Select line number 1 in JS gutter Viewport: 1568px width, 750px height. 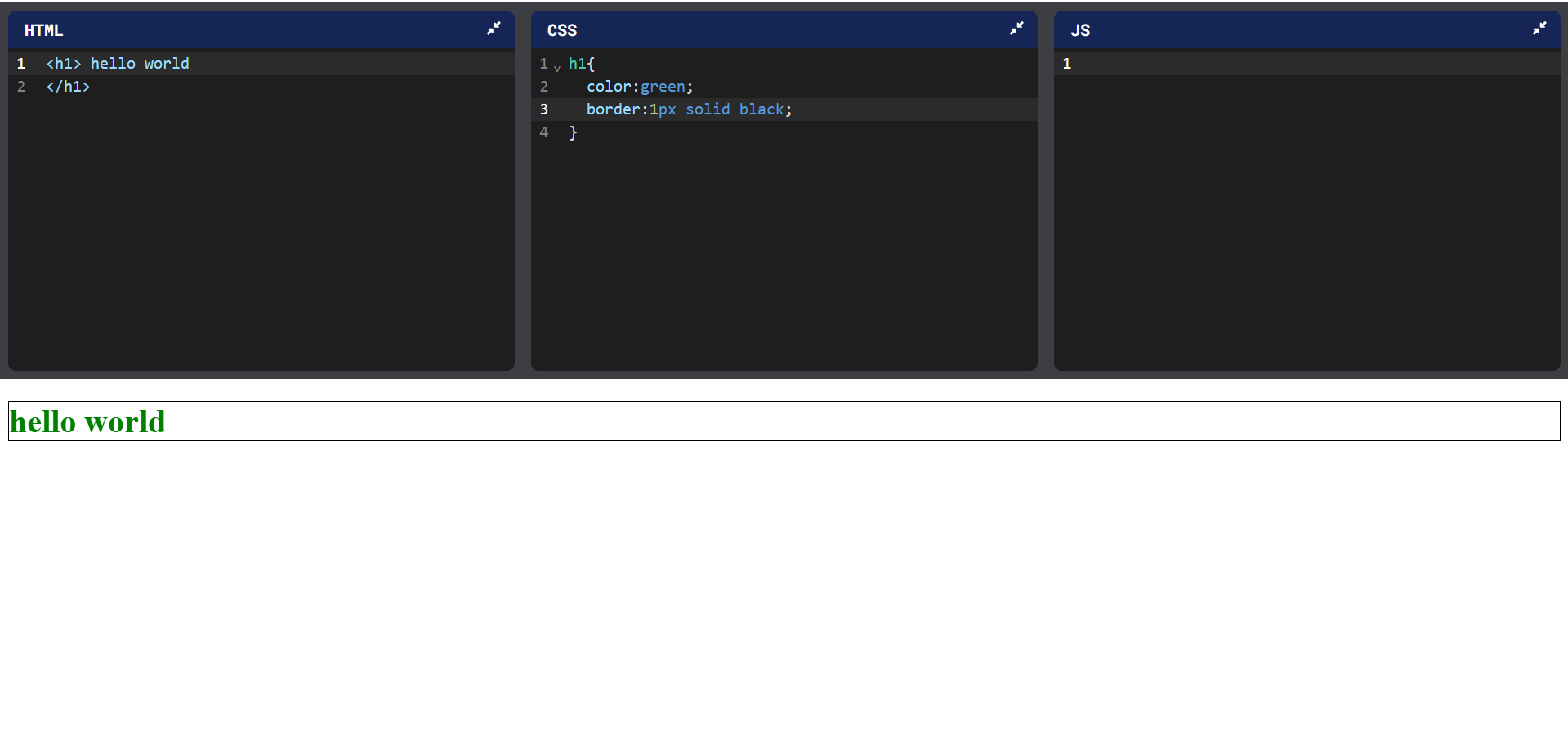(x=1066, y=64)
